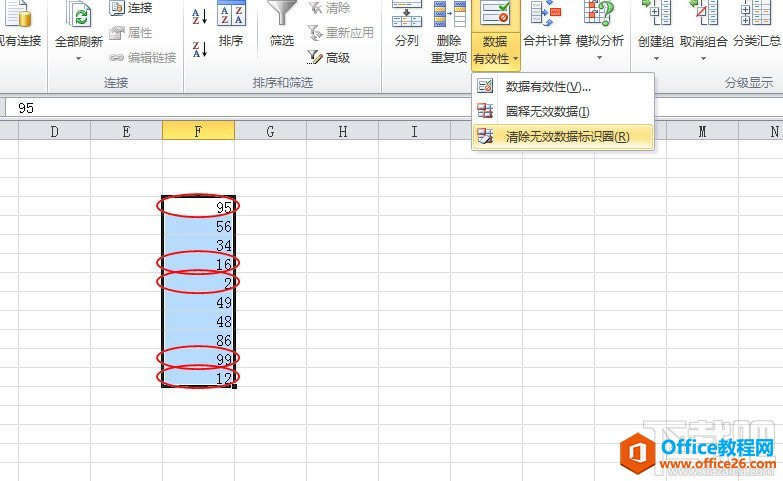
Task: Click the Reapply filter button
Action: (341, 33)
